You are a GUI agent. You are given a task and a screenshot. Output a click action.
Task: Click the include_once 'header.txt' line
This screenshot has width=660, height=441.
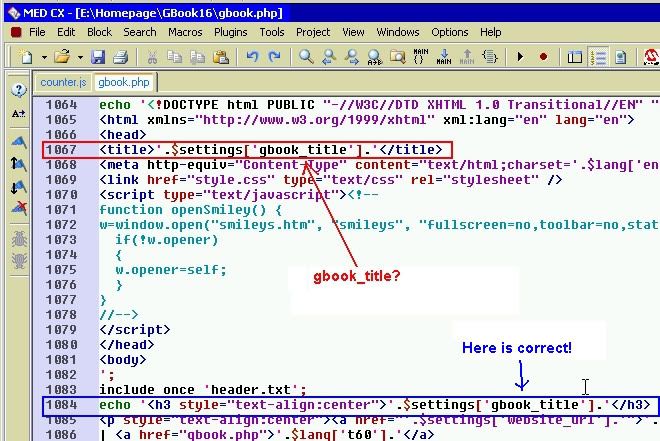click(x=203, y=390)
